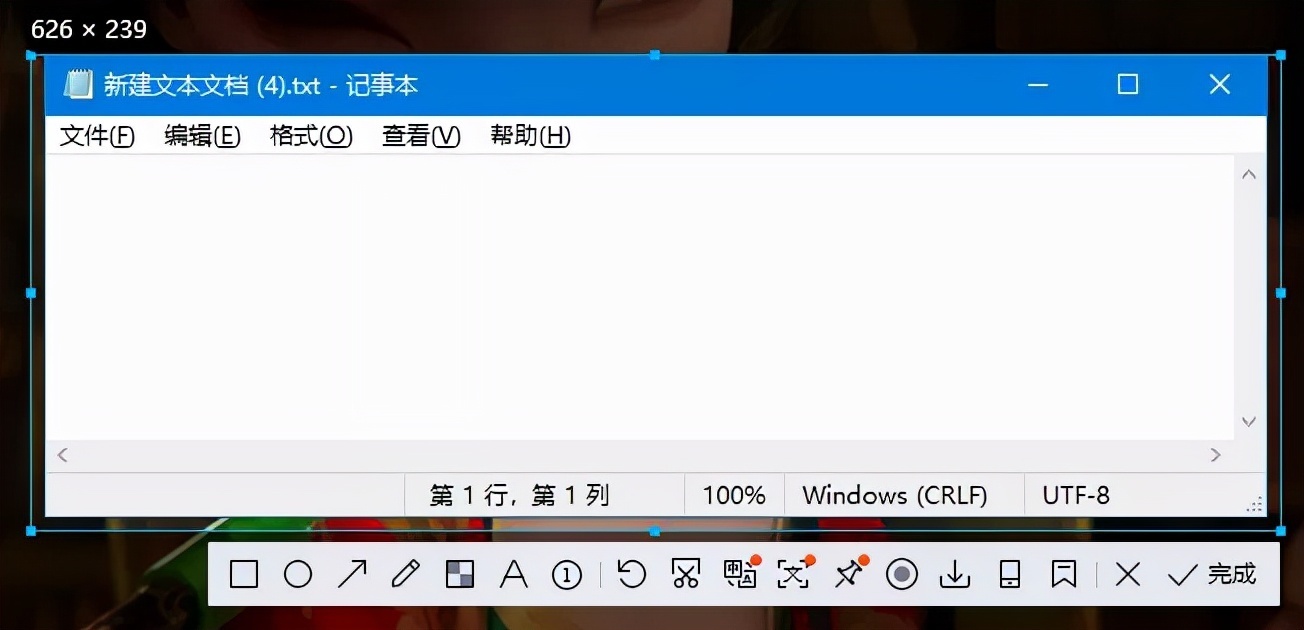Open the 文件(F) menu
The width and height of the screenshot is (1304, 630).
tap(97, 136)
